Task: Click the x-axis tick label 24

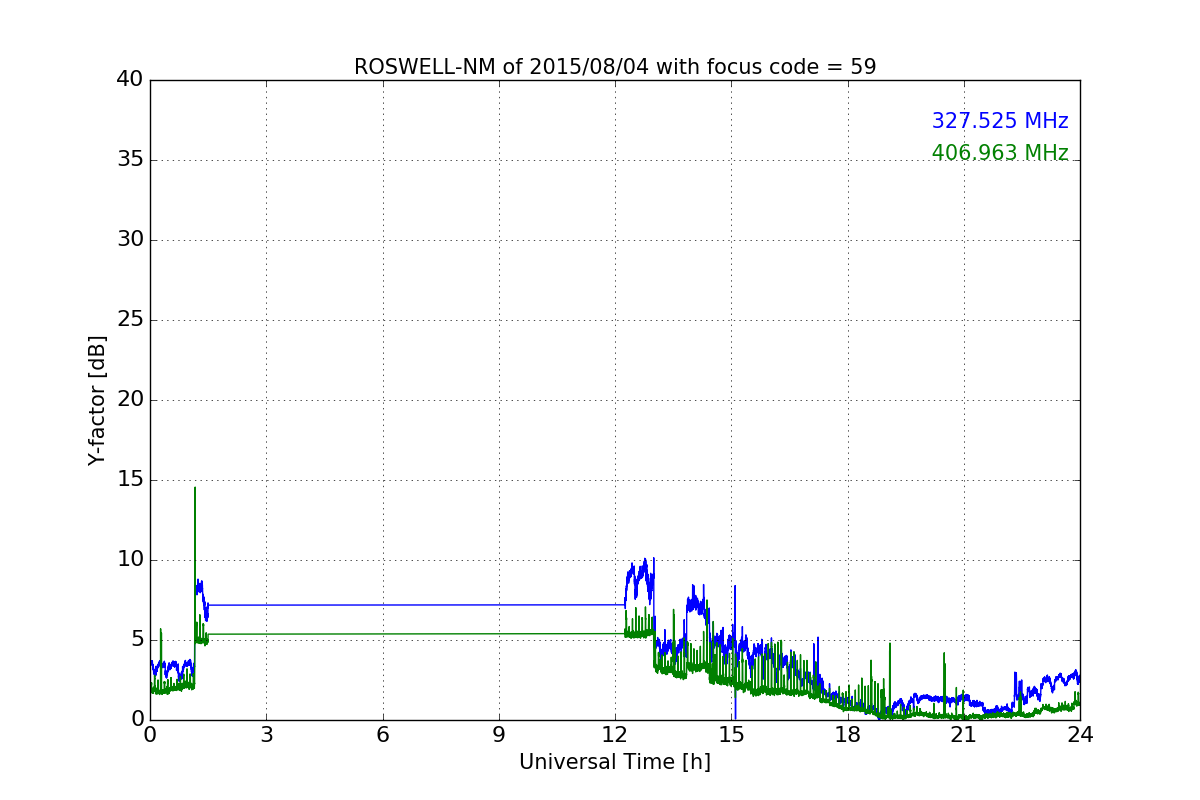Action: (1080, 734)
